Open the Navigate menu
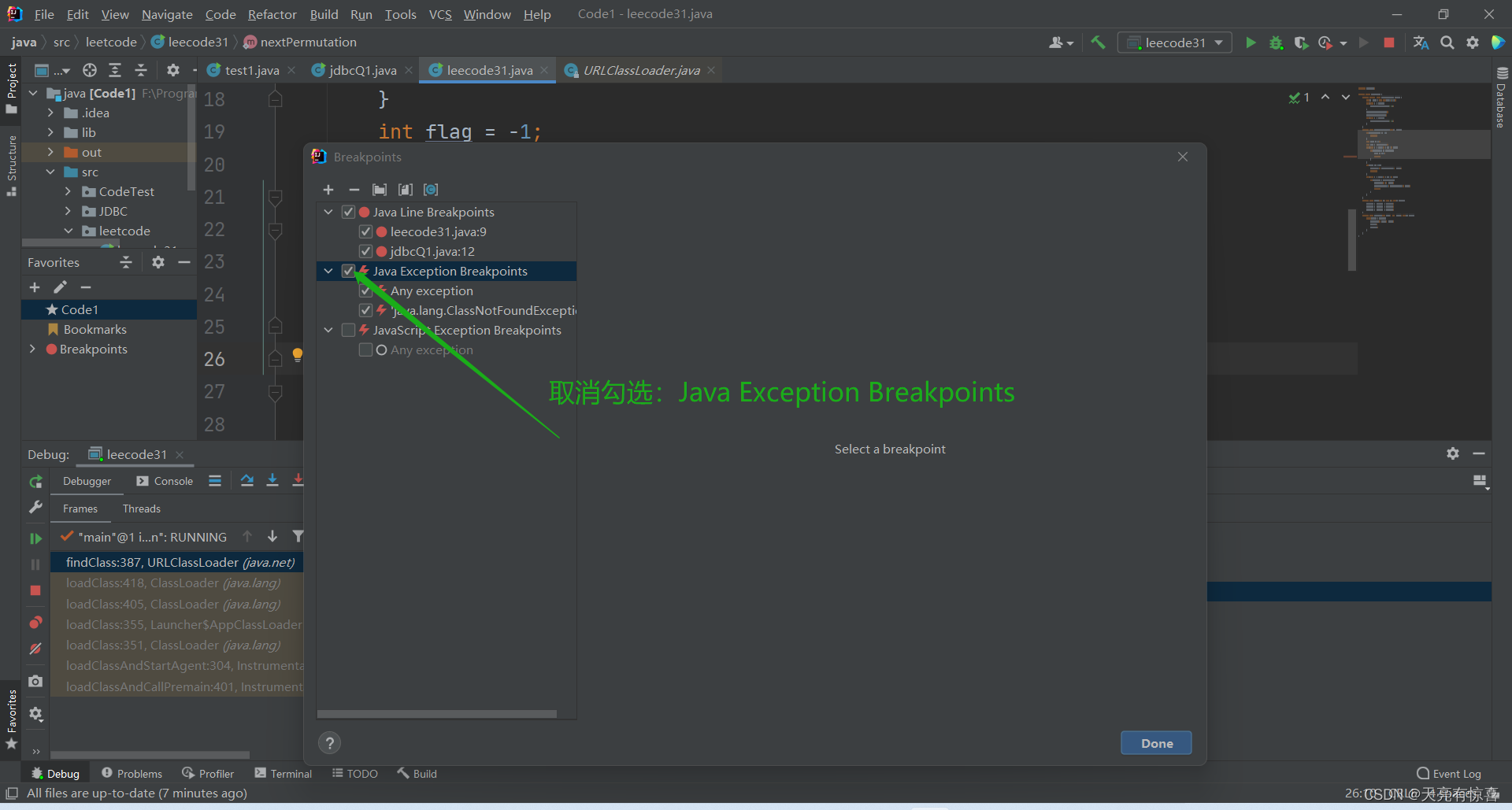Screen dimensions: 1512x810 pos(167,14)
